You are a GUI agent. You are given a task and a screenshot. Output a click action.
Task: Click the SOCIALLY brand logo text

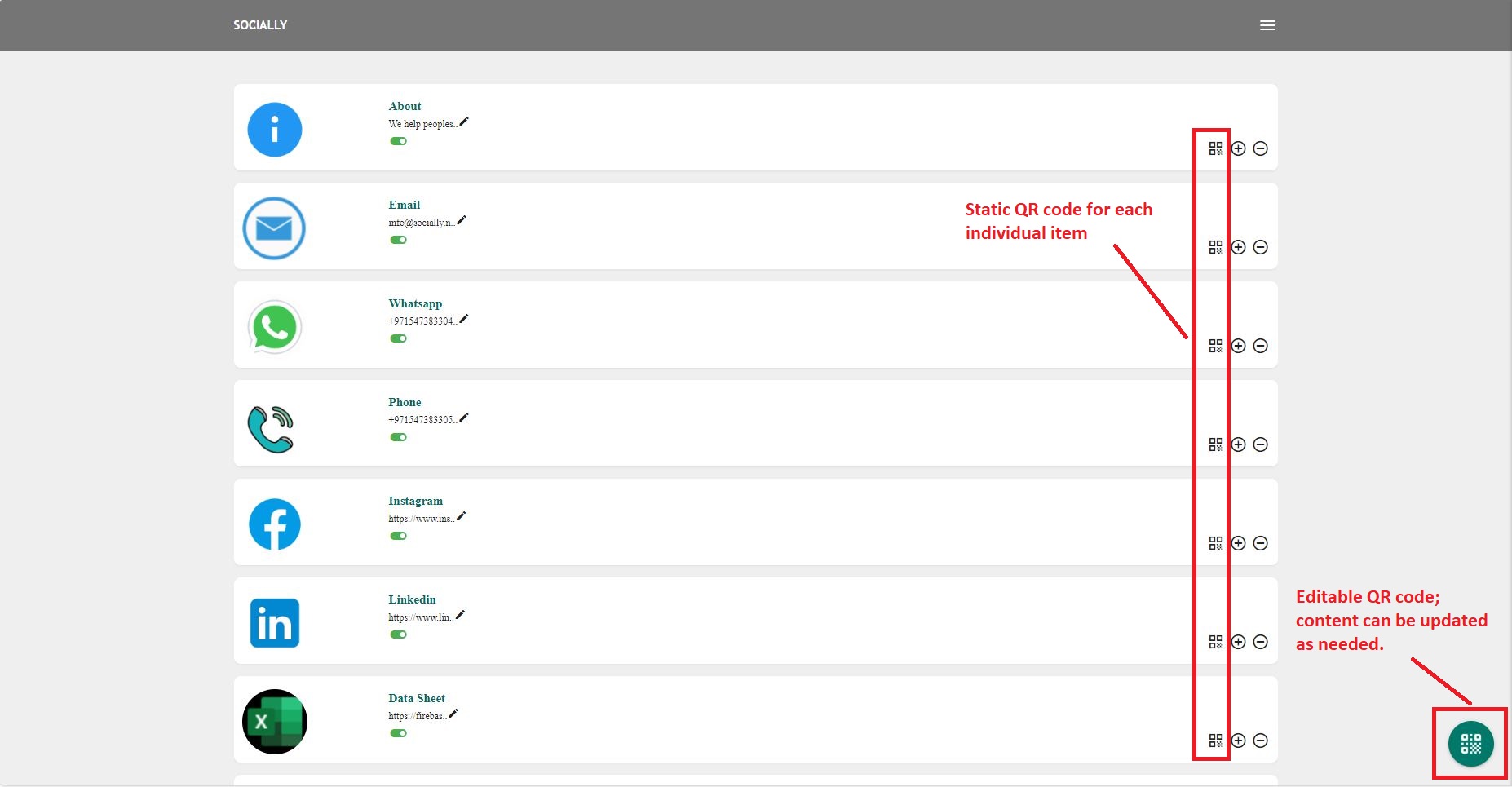(x=260, y=25)
